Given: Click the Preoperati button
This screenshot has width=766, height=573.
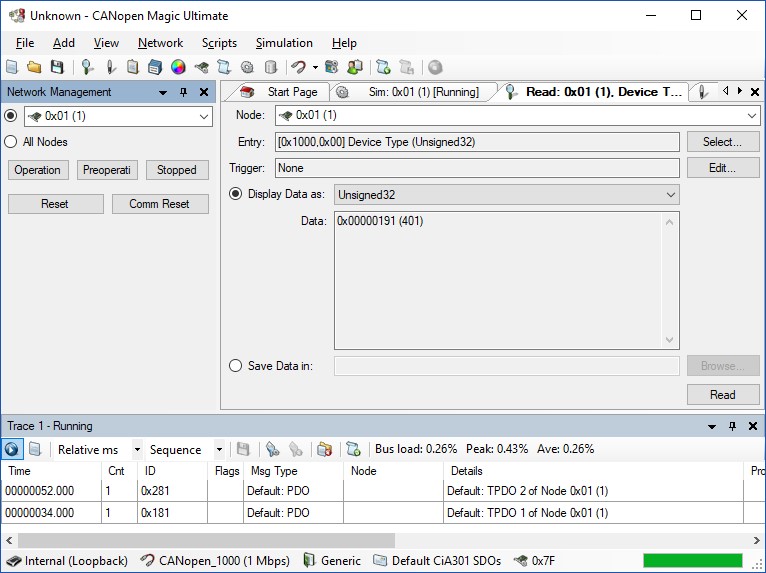Looking at the screenshot, I should point(107,170).
